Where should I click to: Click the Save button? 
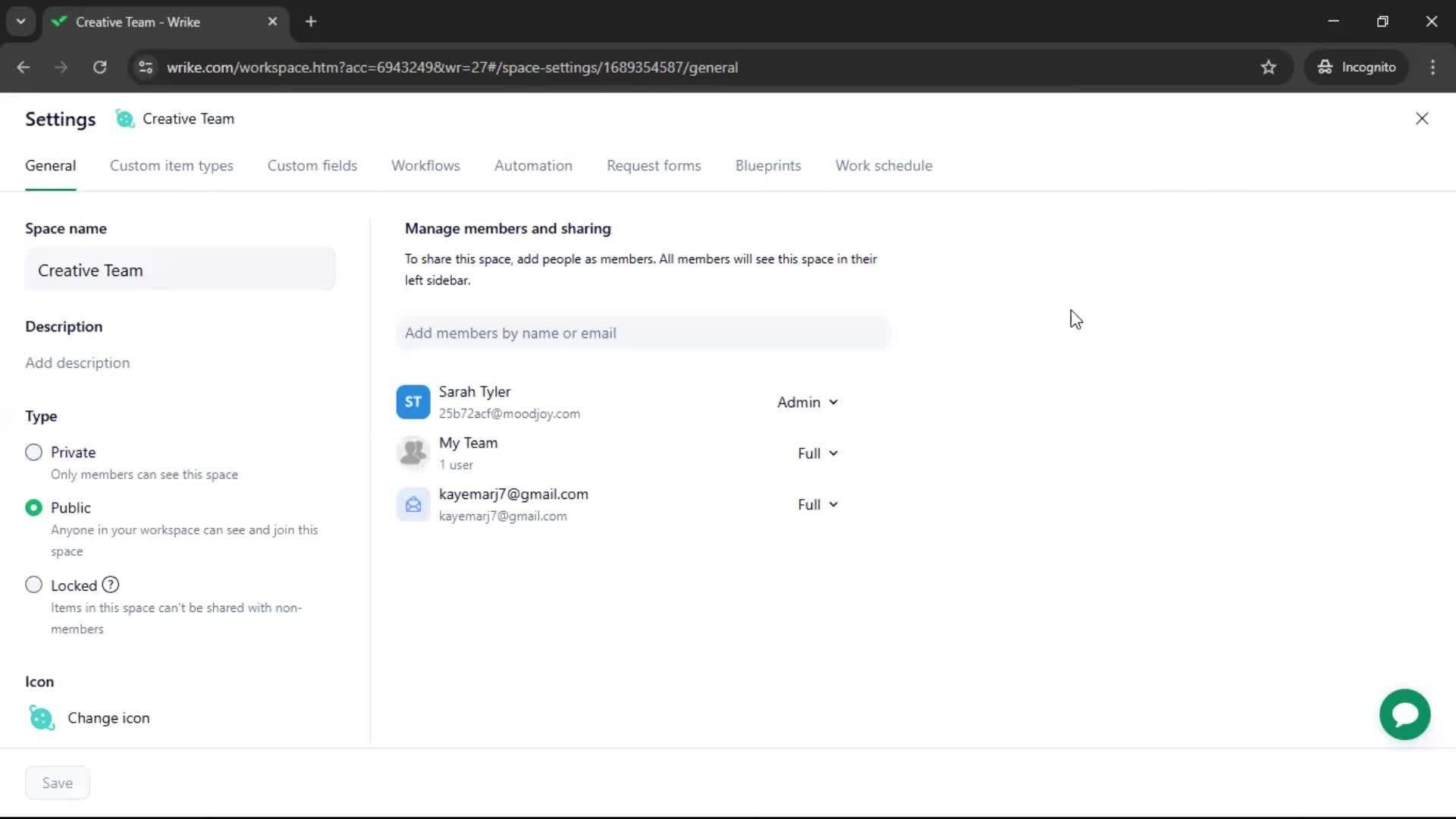58,783
